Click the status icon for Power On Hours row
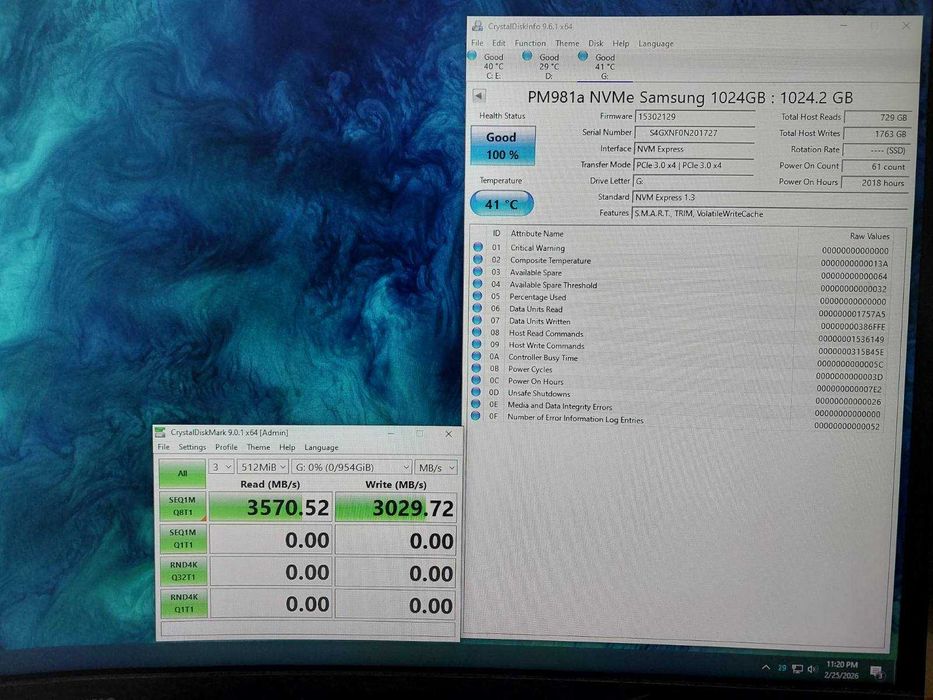 point(476,380)
